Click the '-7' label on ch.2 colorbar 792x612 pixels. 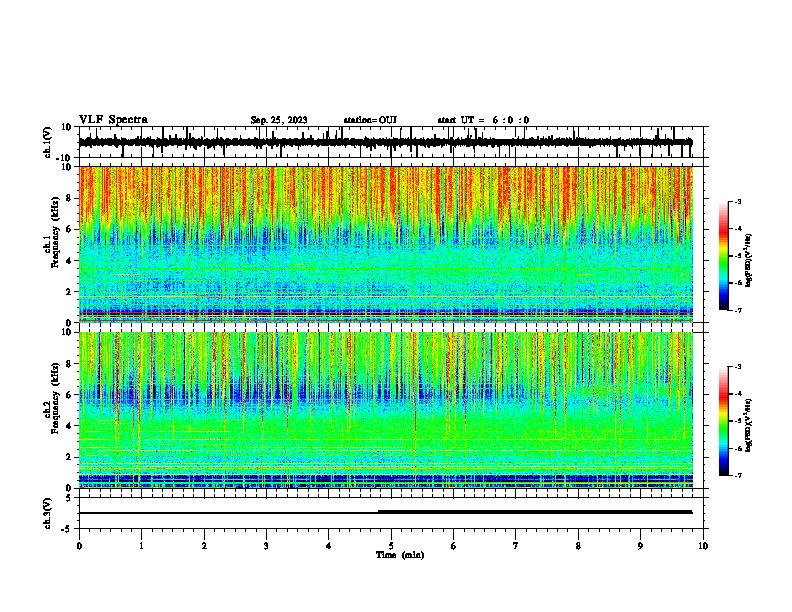[x=738, y=475]
